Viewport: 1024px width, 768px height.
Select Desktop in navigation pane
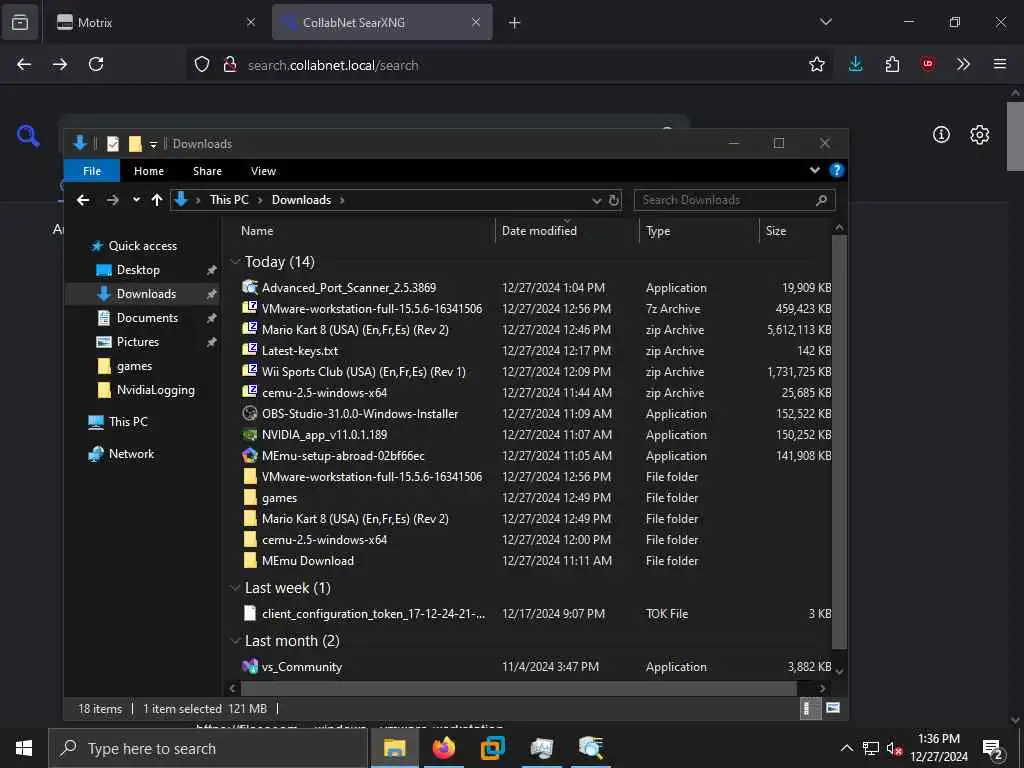138,270
